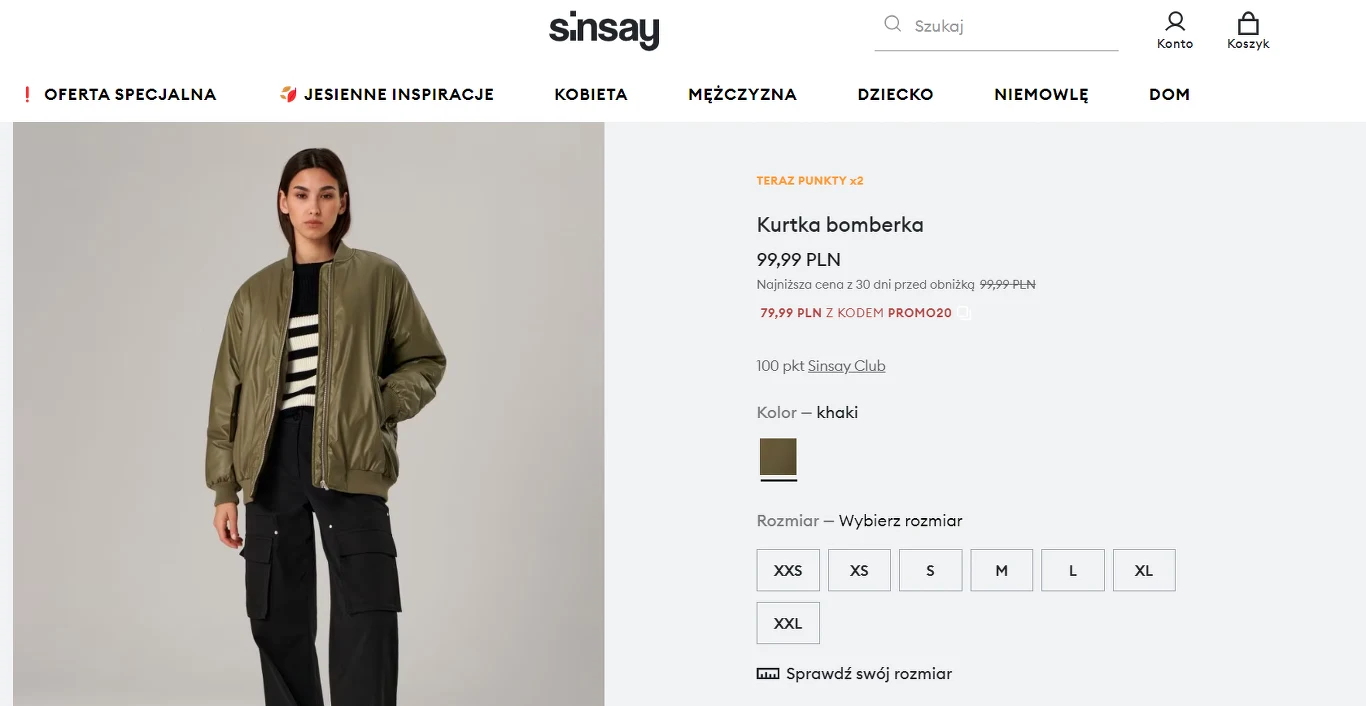Go to the DOM category
1366x706 pixels.
(x=1169, y=95)
